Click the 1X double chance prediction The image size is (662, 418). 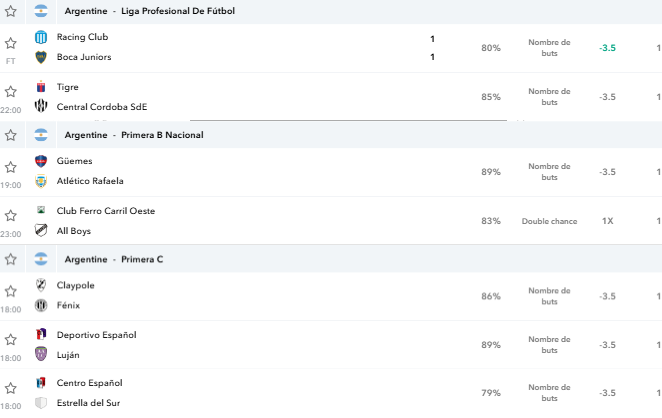[x=608, y=221]
